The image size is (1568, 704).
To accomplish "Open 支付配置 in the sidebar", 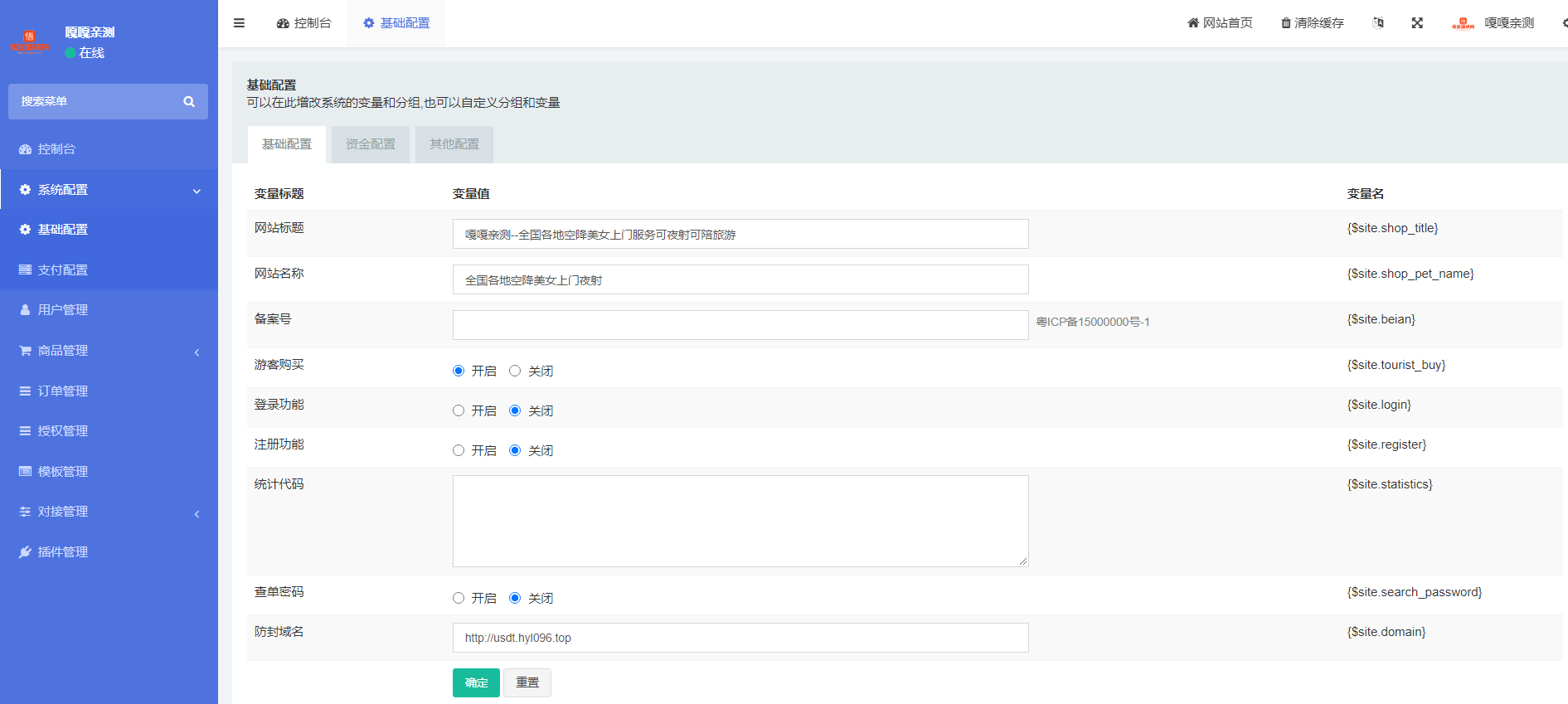I will pyautogui.click(x=63, y=270).
